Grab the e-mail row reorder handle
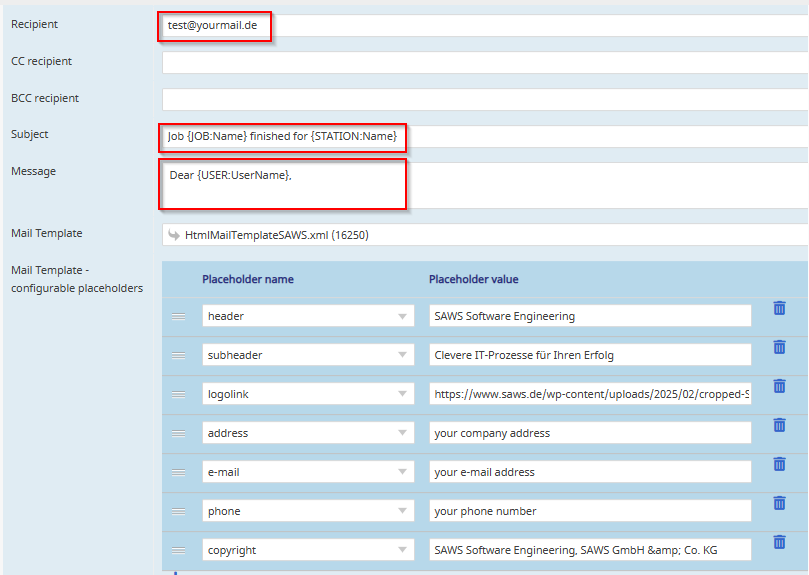This screenshot has width=809, height=575. pos(179,472)
